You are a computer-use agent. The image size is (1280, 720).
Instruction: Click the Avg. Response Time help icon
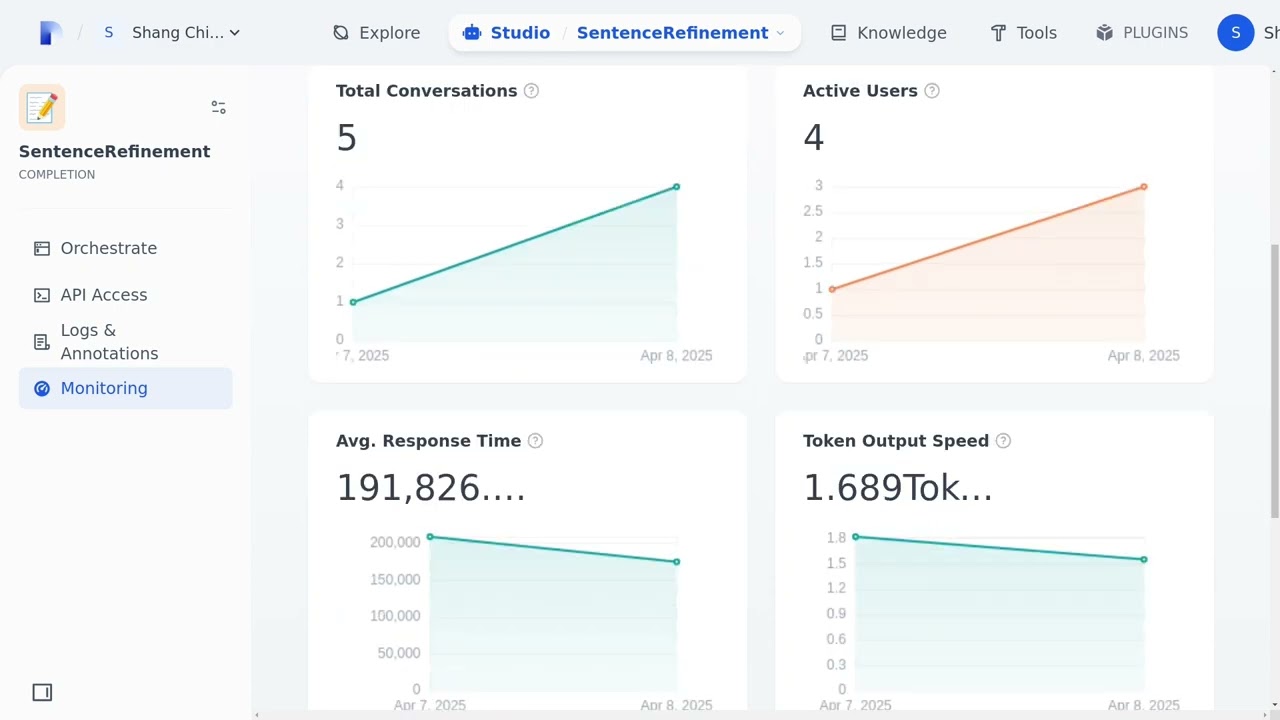point(535,441)
